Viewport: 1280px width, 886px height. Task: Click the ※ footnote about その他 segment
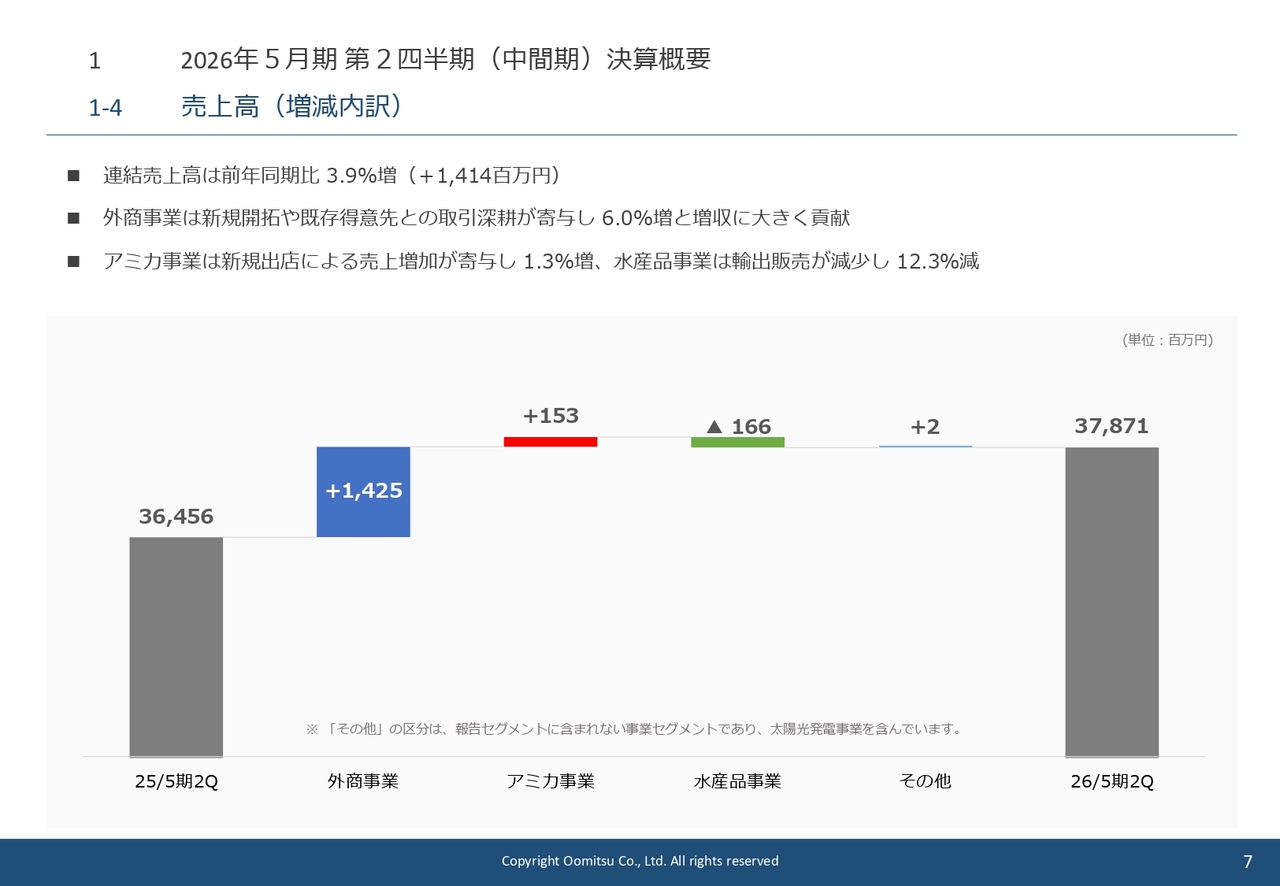633,729
